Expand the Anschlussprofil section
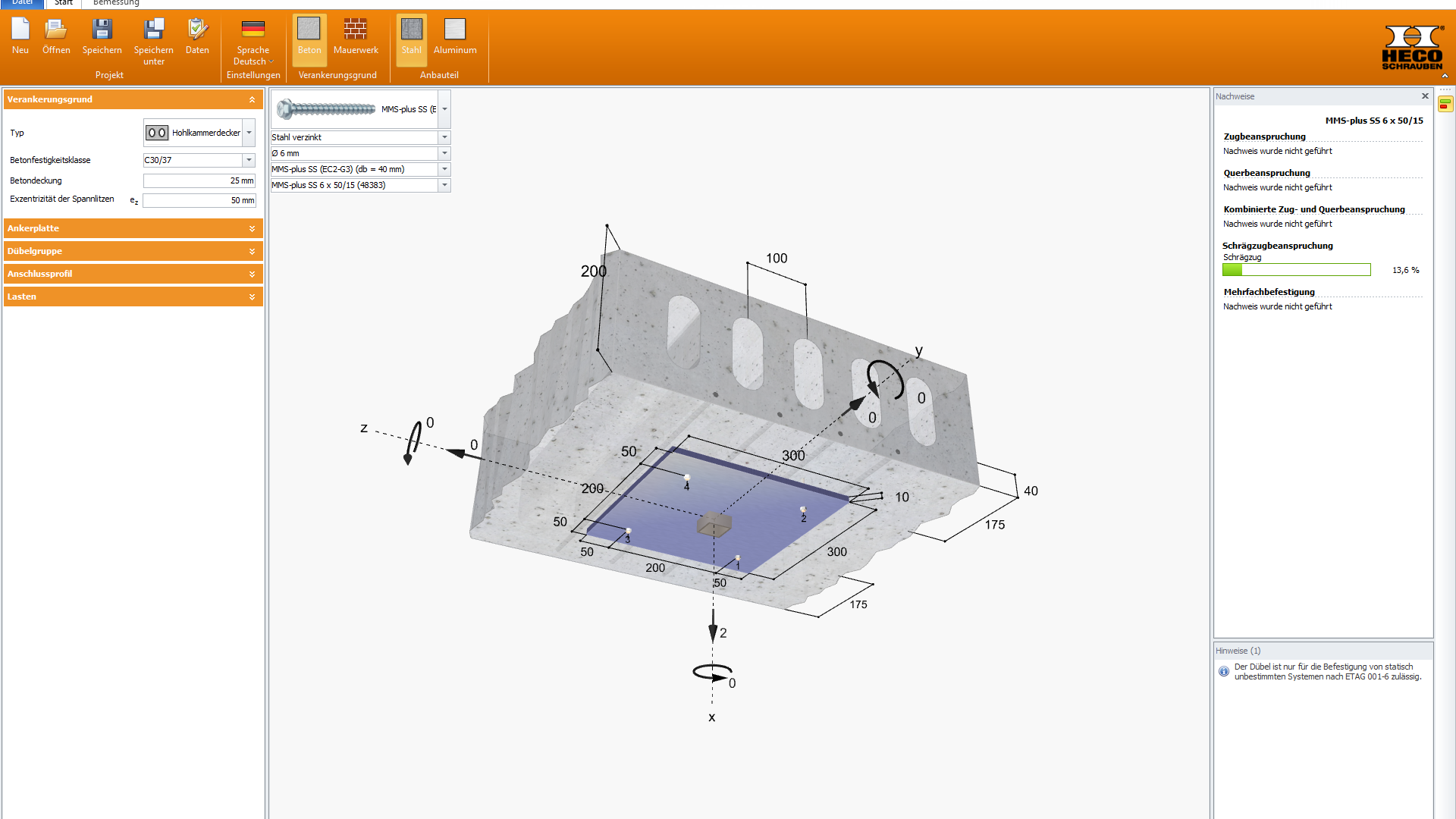Screen dimensions: 1456x819 pos(133,274)
